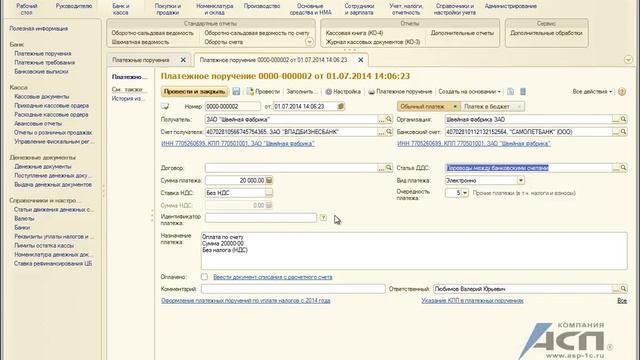Click Идентификатор платежа input field

pos(261,218)
